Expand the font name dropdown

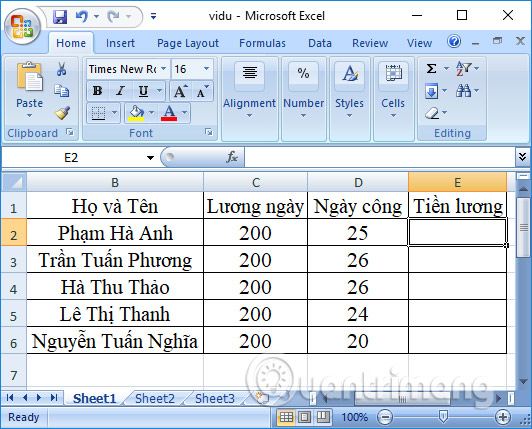click(164, 69)
